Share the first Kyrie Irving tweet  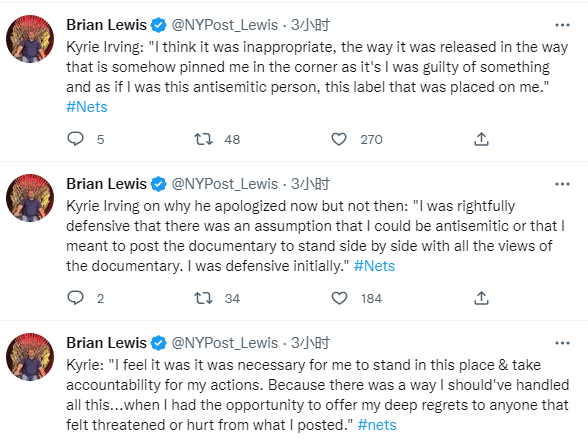[481, 139]
